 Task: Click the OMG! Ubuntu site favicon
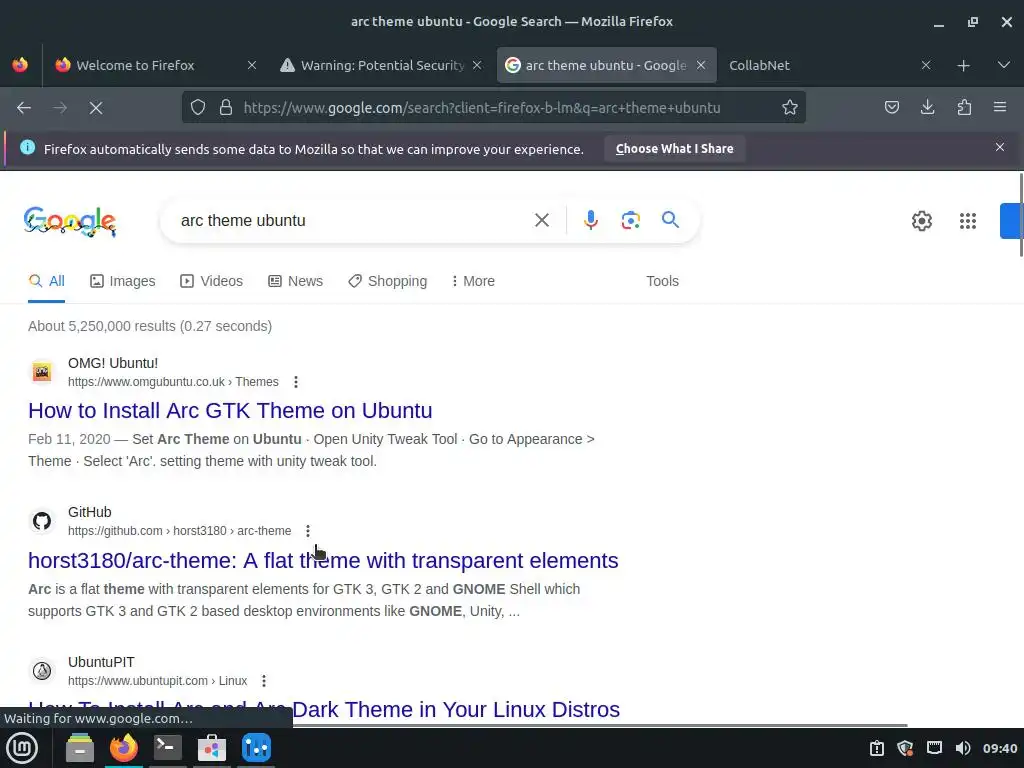coord(42,372)
